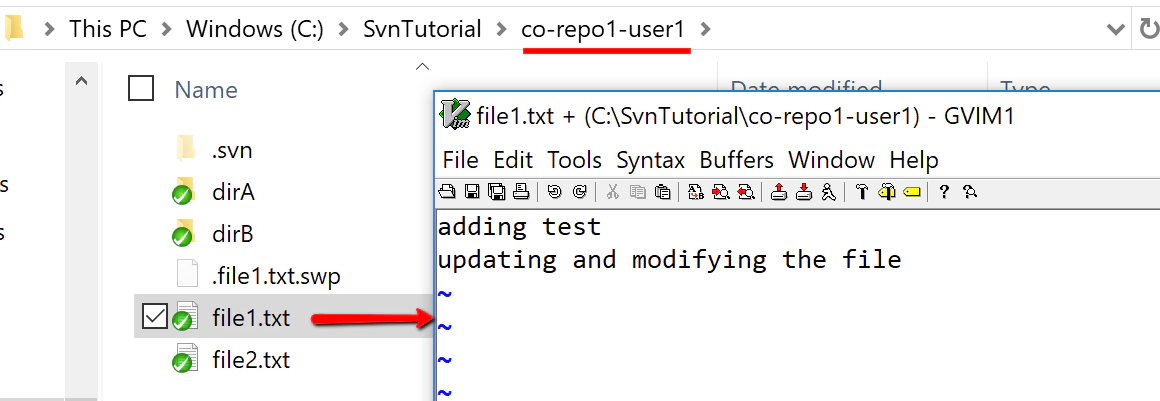1160x401 pixels.
Task: Open the Buffers menu in GVIM
Action: point(736,160)
